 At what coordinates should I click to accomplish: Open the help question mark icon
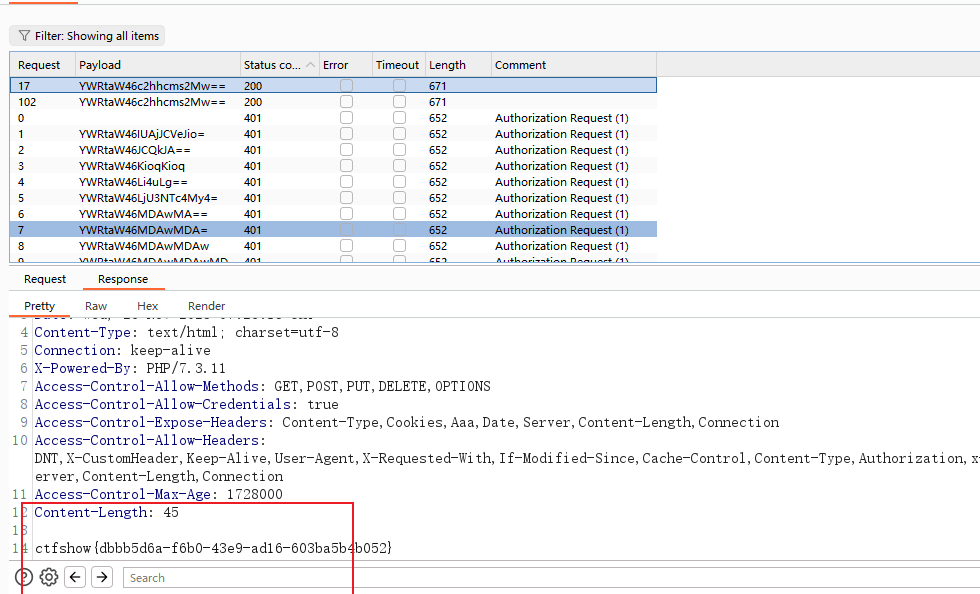(x=23, y=576)
